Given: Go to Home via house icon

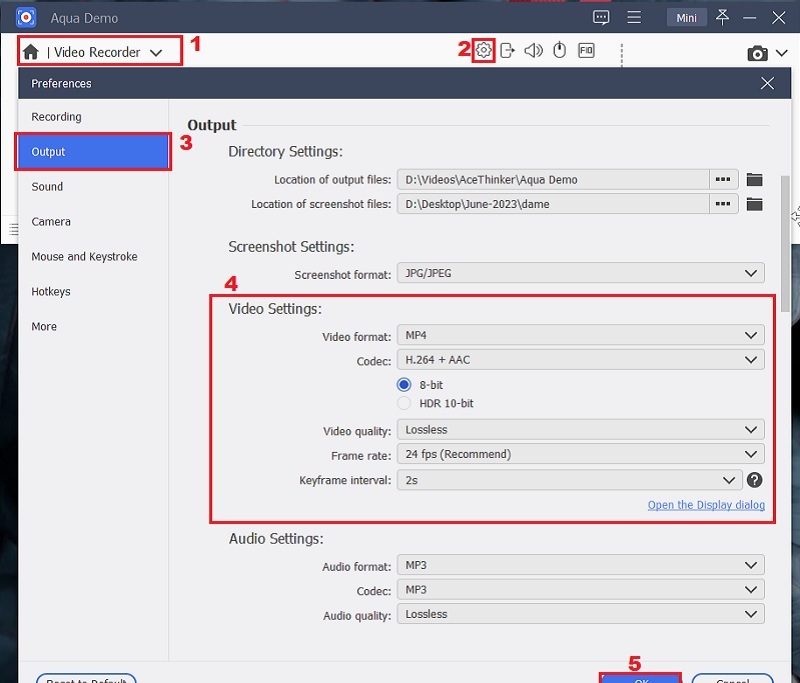Looking at the screenshot, I should pyautogui.click(x=31, y=52).
